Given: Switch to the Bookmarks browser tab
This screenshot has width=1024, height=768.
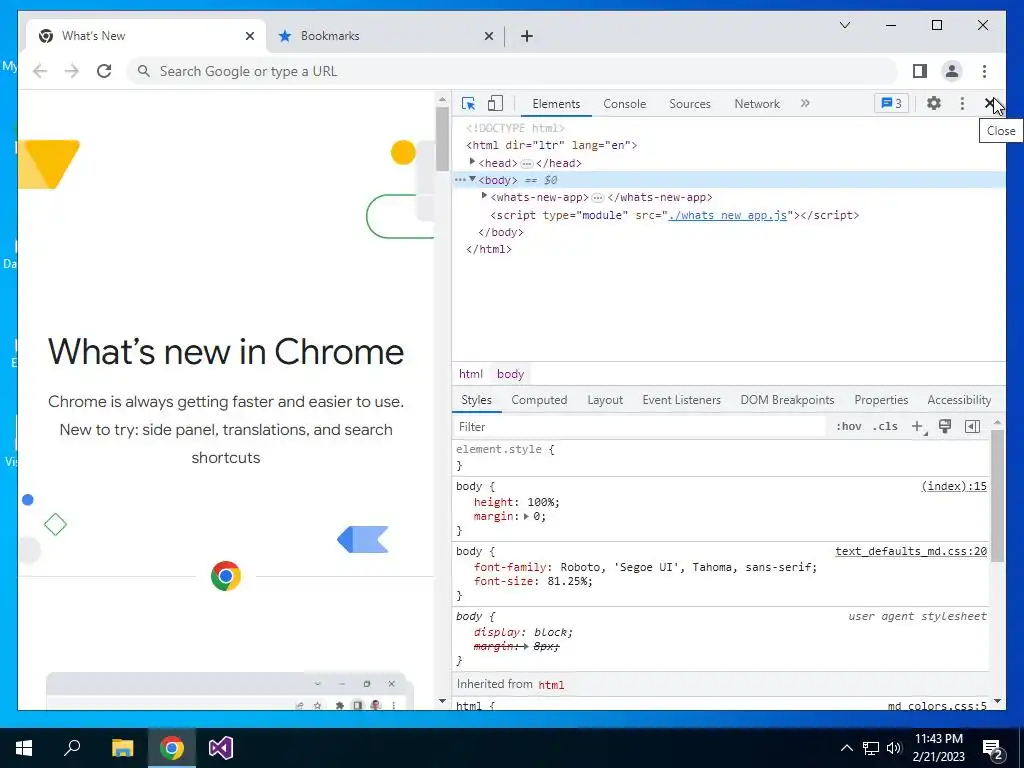Looking at the screenshot, I should point(385,36).
